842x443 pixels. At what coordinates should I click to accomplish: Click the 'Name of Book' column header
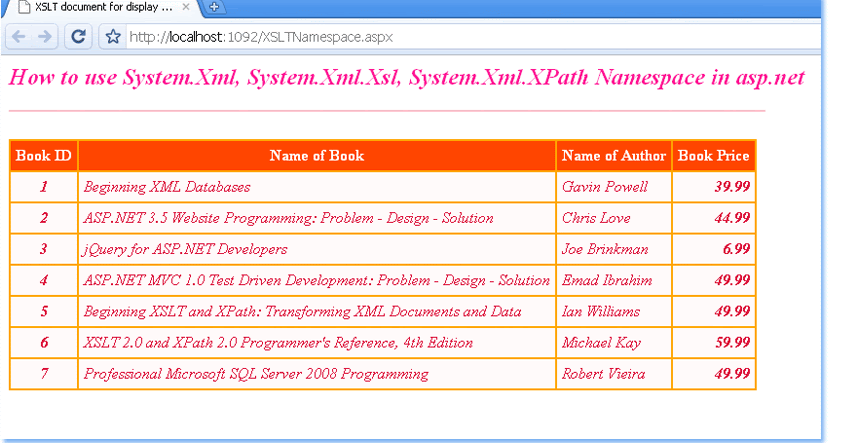click(317, 156)
